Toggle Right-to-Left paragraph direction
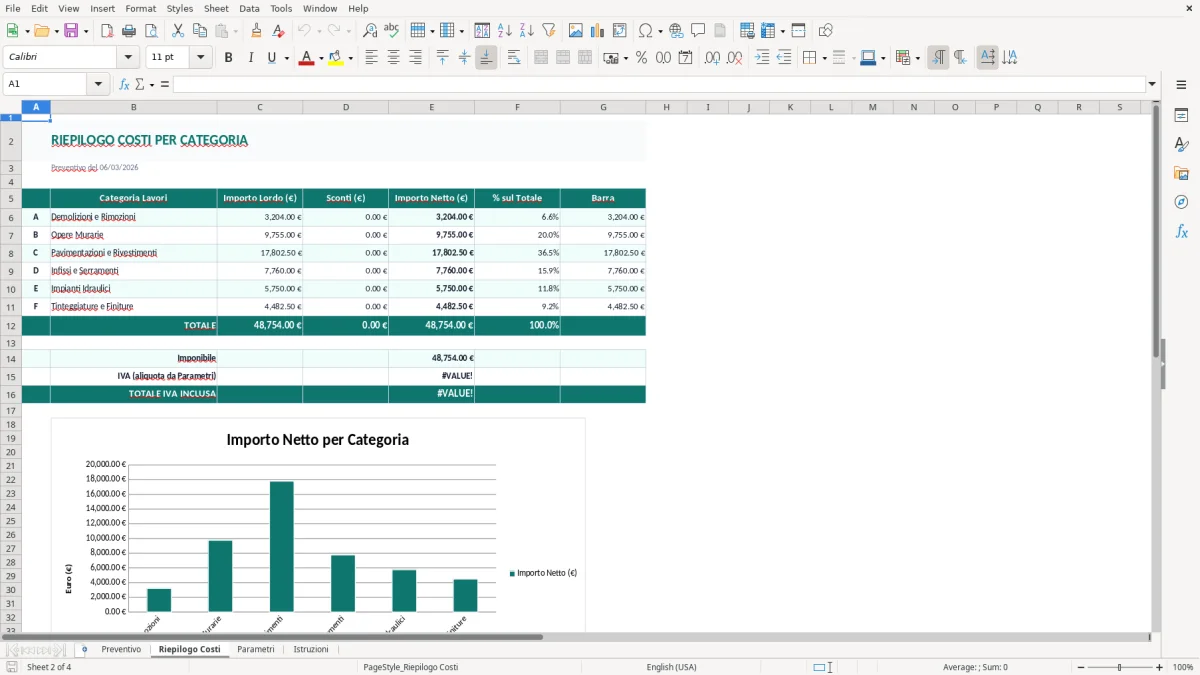The image size is (1200, 675). coord(960,58)
